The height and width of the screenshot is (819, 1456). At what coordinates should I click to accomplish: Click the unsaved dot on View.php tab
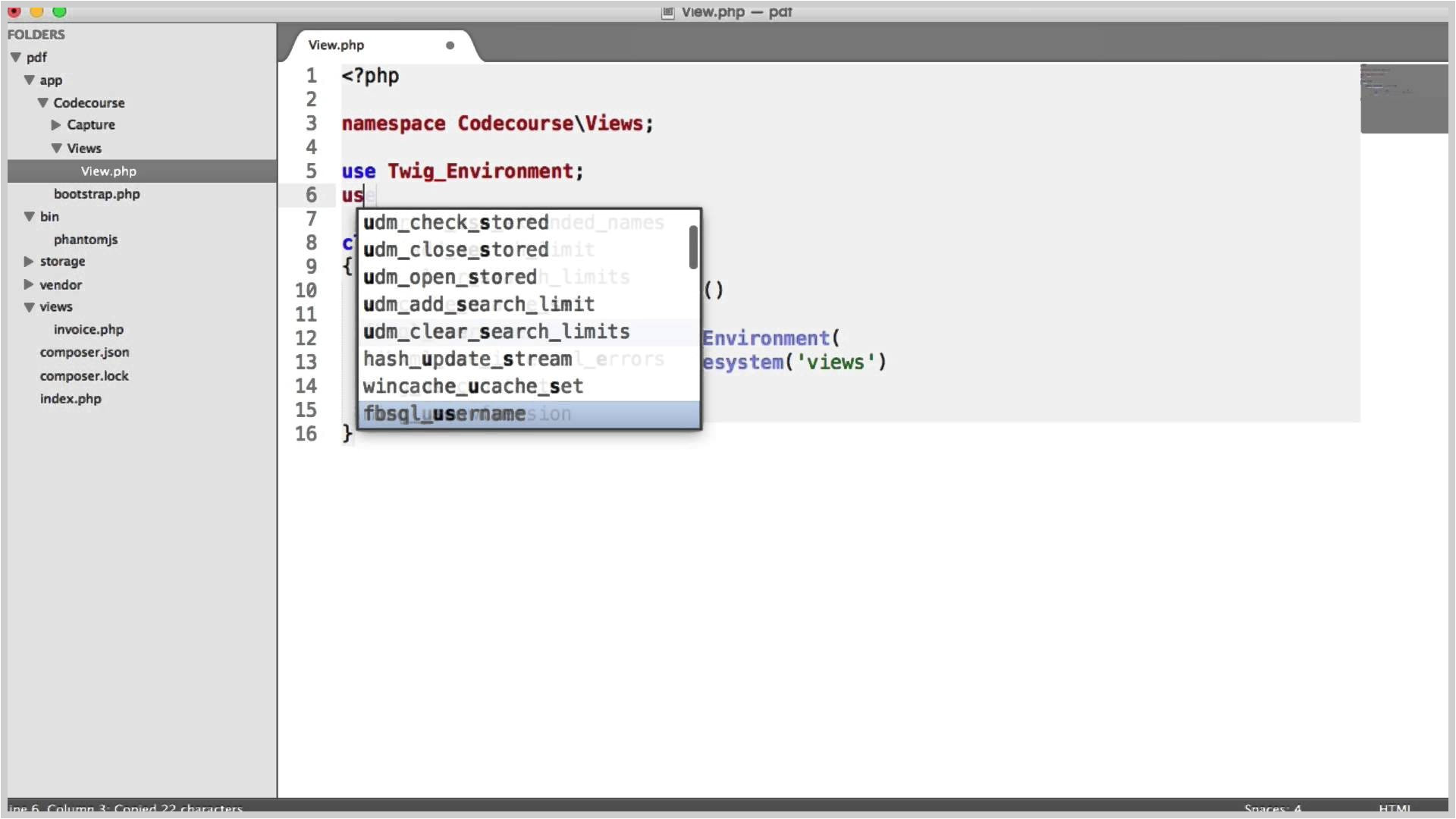(x=450, y=45)
